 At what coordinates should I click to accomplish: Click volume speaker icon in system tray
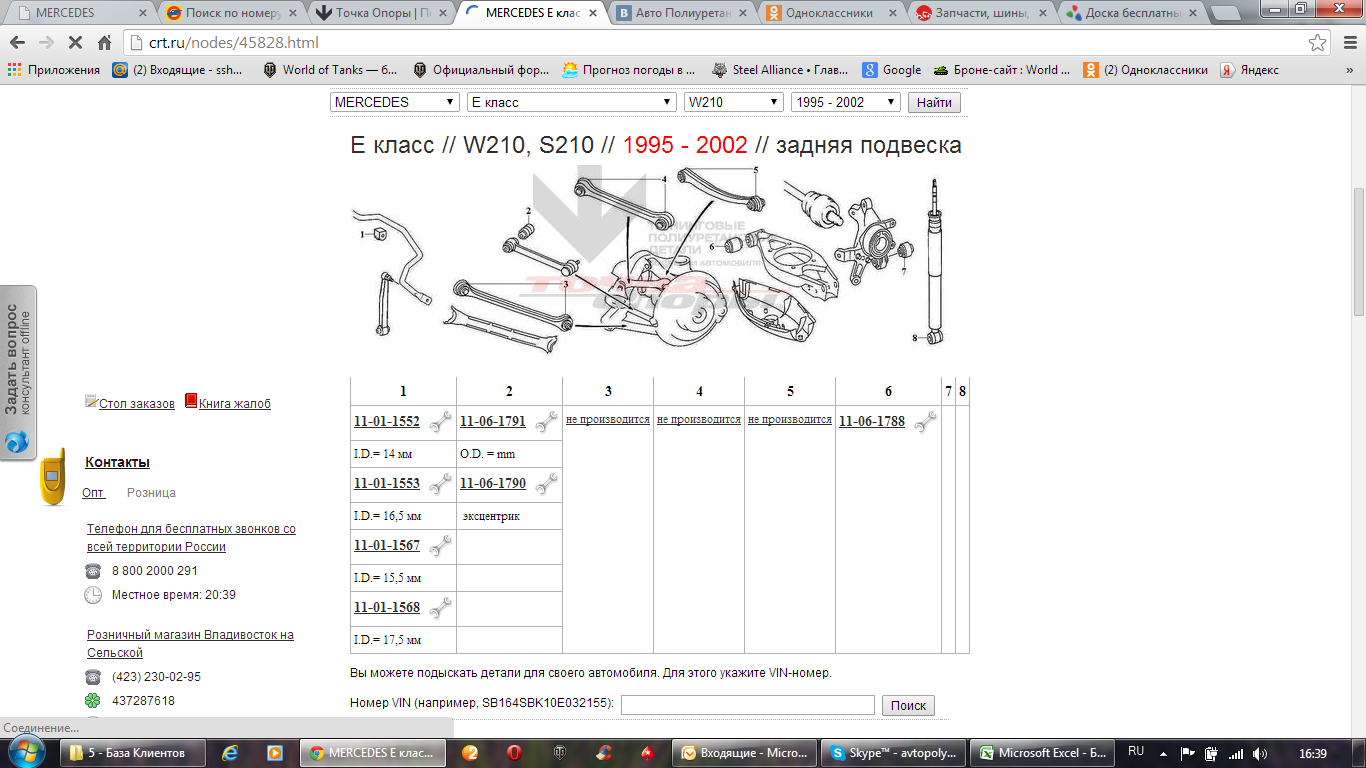[x=1260, y=753]
